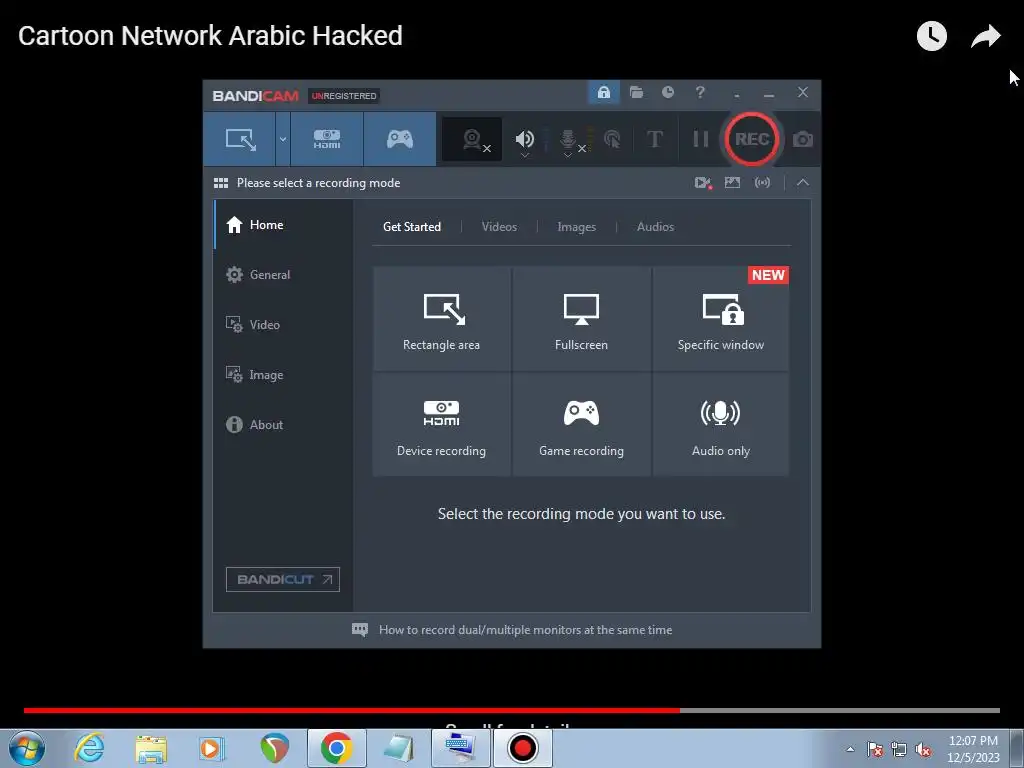The width and height of the screenshot is (1024, 768).
Task: Open the output folder icon
Action: click(636, 92)
